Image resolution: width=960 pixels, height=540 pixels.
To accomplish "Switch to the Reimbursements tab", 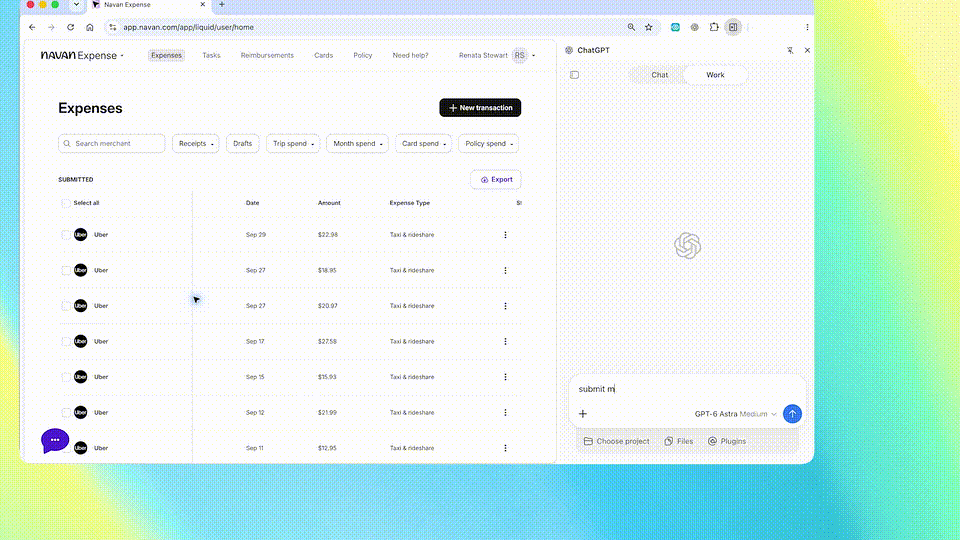I will point(267,55).
